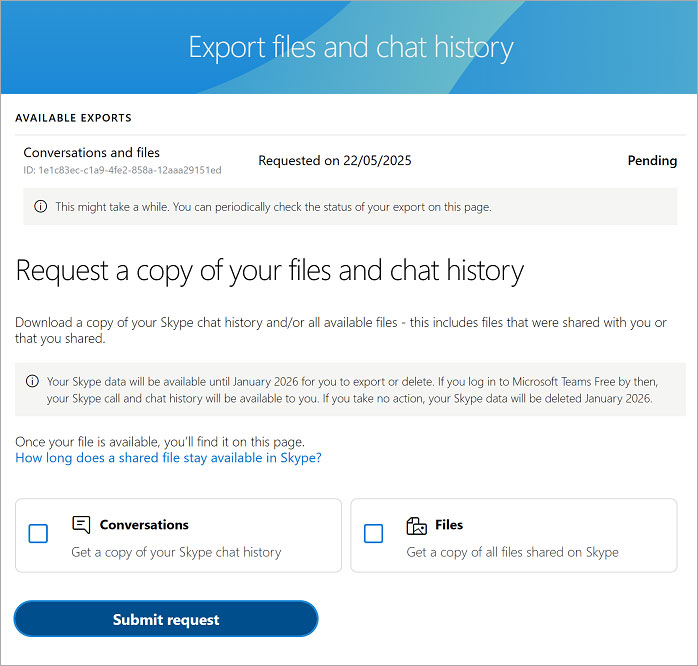Click the export ID text under Conversations and files
698x666 pixels.
click(x=122, y=170)
